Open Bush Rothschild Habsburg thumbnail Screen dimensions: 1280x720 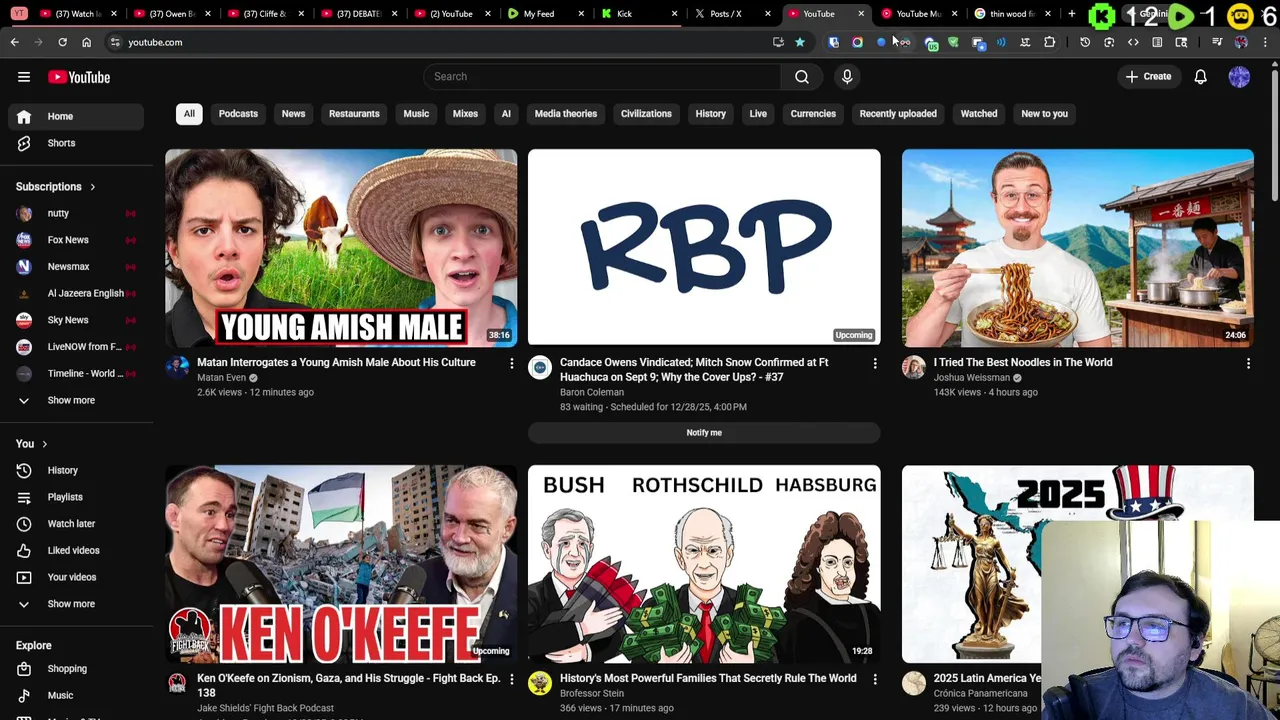tap(704, 564)
